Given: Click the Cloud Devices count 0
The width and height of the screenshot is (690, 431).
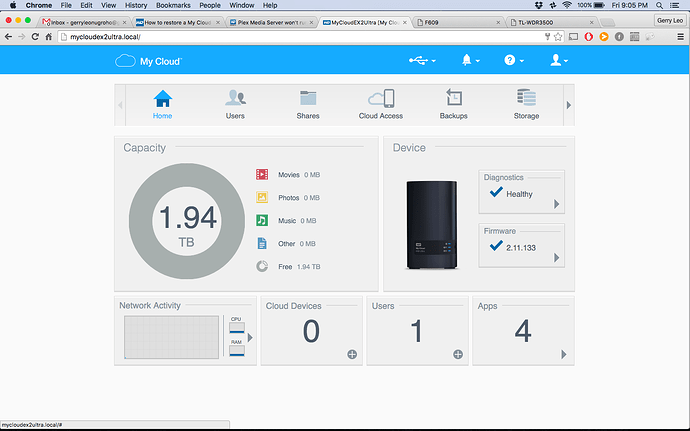Looking at the screenshot, I should coord(311,331).
